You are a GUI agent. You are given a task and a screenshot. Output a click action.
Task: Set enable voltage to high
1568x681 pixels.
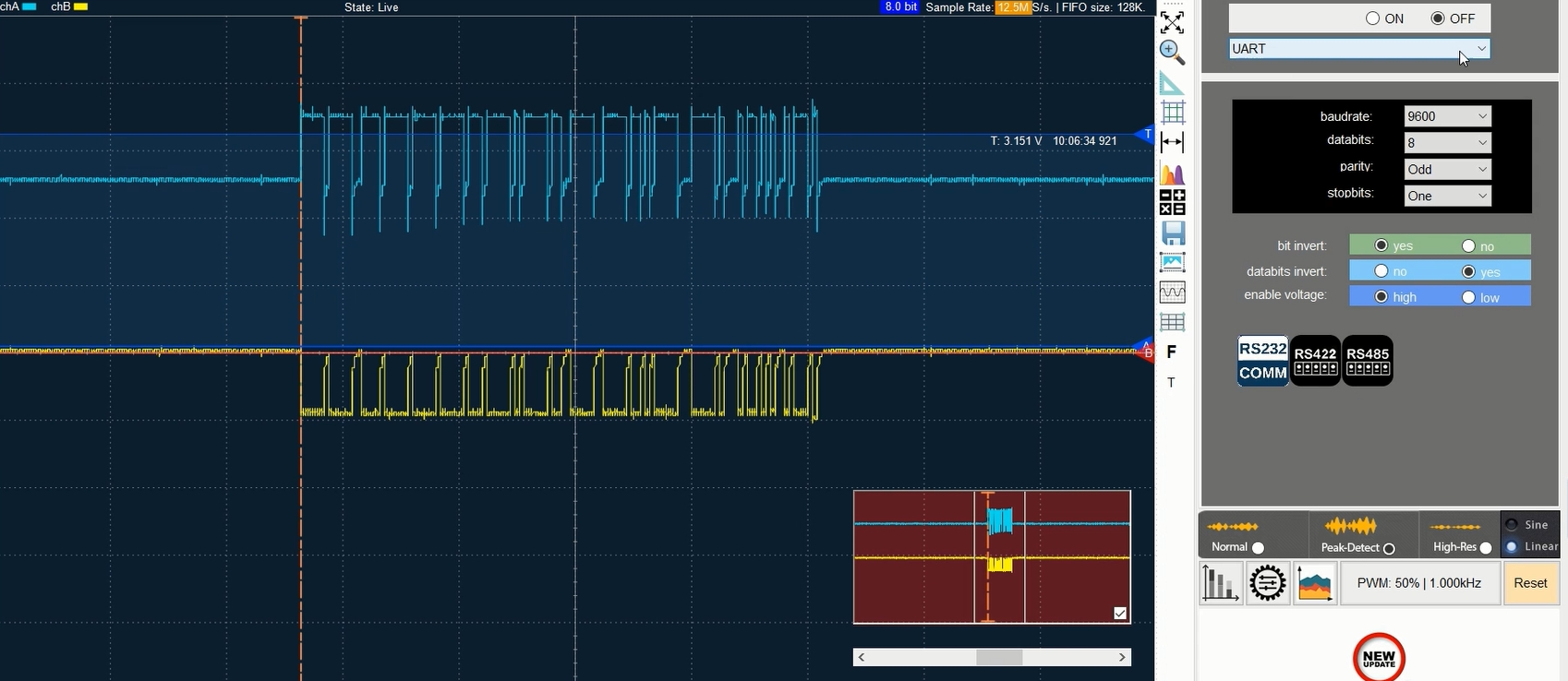tap(1381, 297)
